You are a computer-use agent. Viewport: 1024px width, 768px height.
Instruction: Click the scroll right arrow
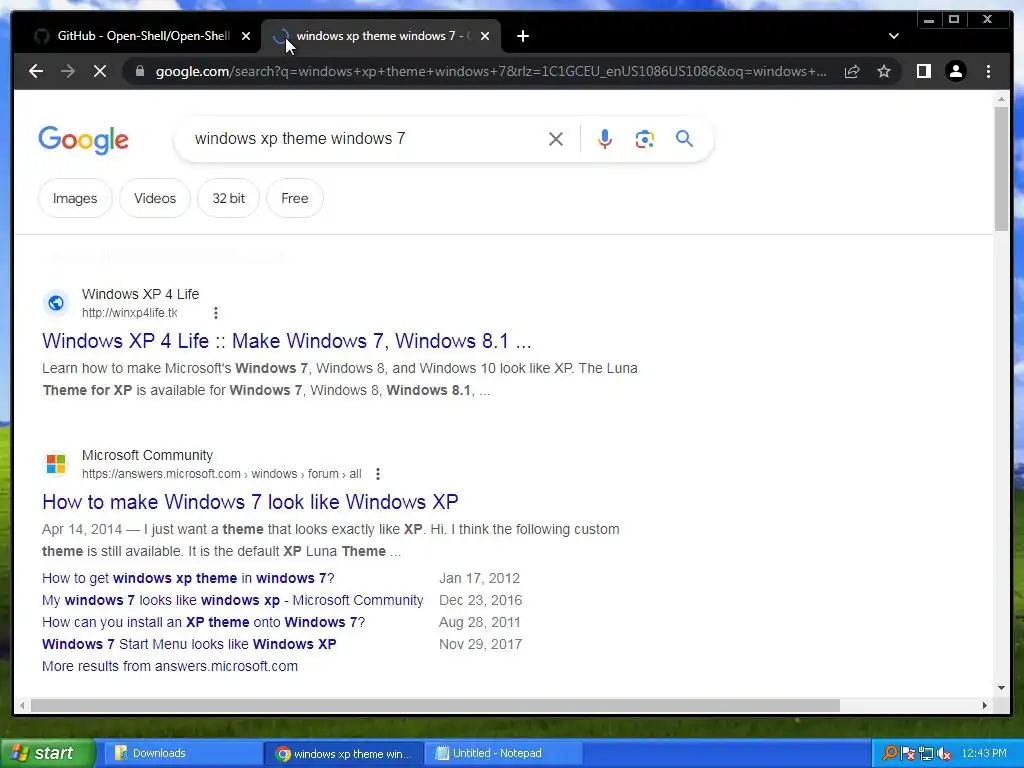(985, 705)
